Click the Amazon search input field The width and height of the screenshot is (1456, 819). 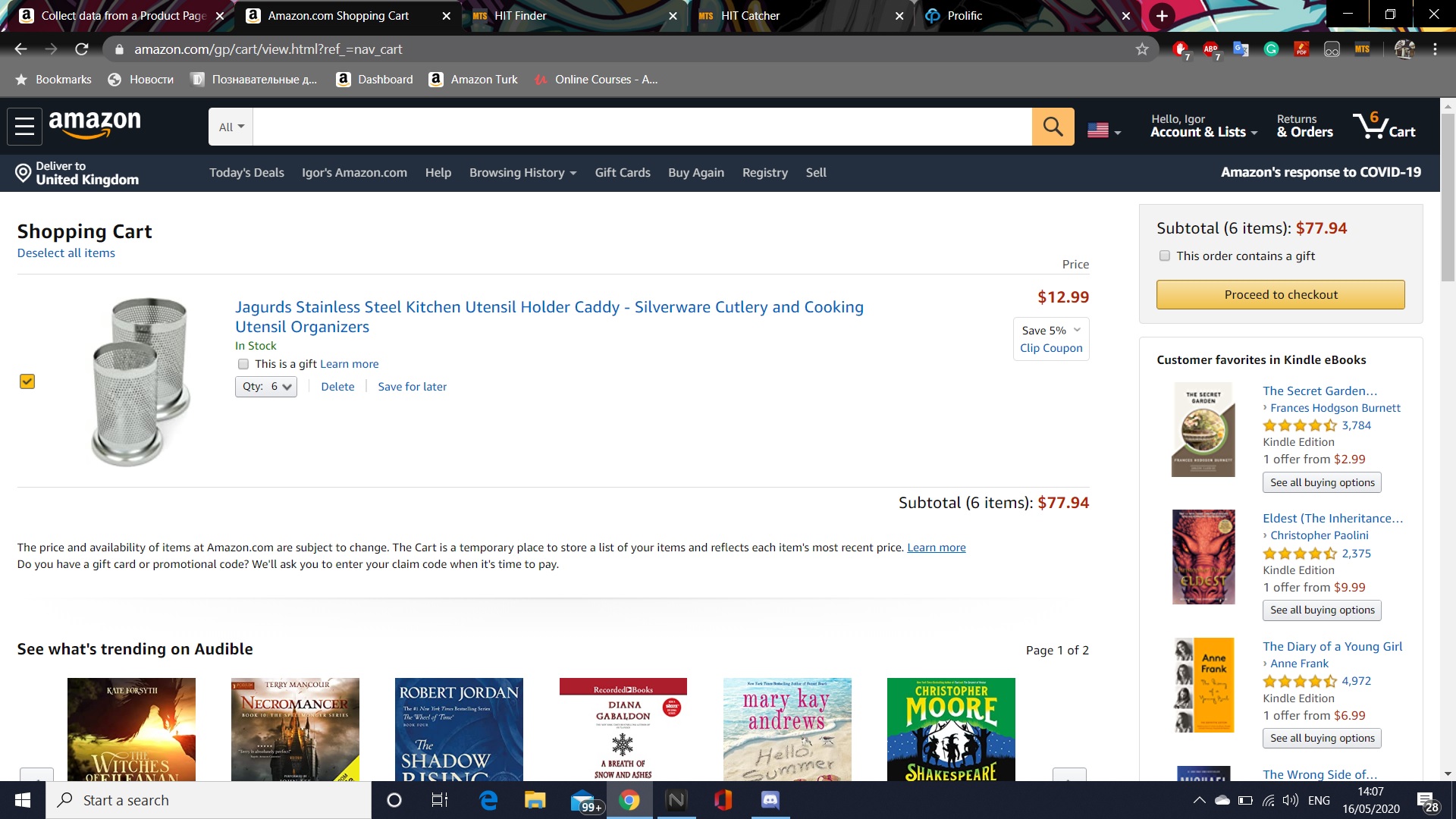(x=642, y=127)
